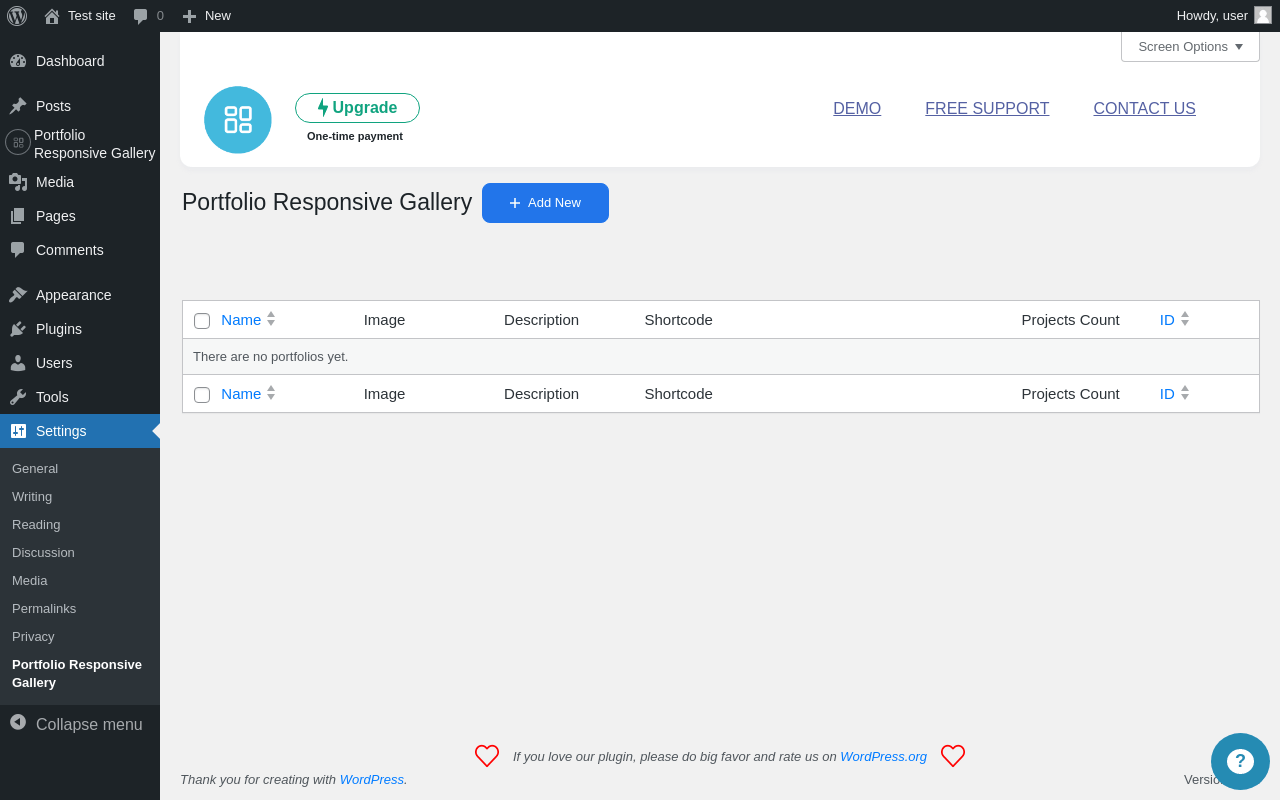The width and height of the screenshot is (1280, 800).
Task: Click Dashboard label in sidebar
Action: [70, 61]
